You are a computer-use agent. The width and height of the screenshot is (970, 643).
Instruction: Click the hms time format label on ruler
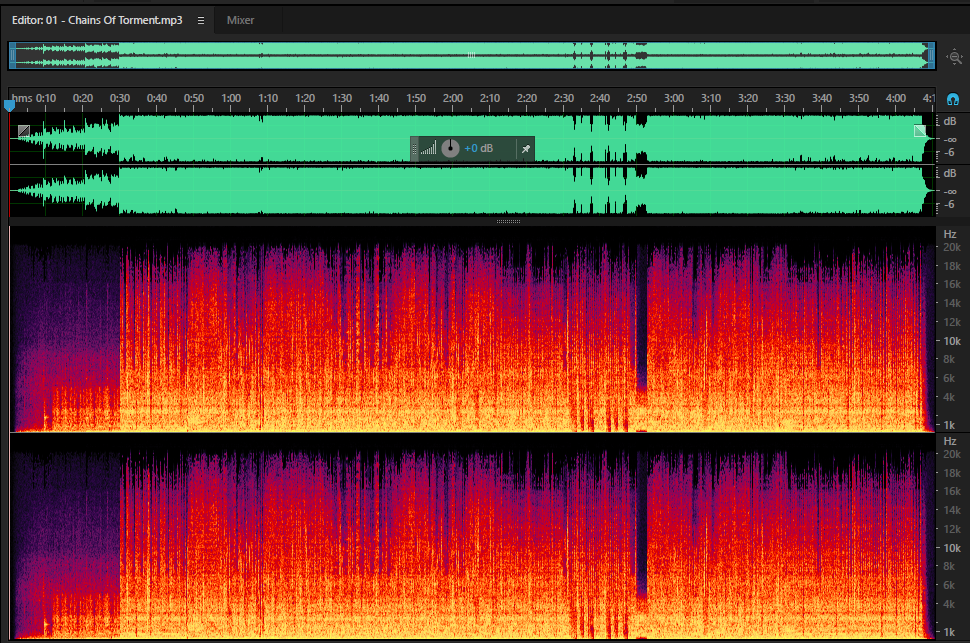click(x=22, y=98)
